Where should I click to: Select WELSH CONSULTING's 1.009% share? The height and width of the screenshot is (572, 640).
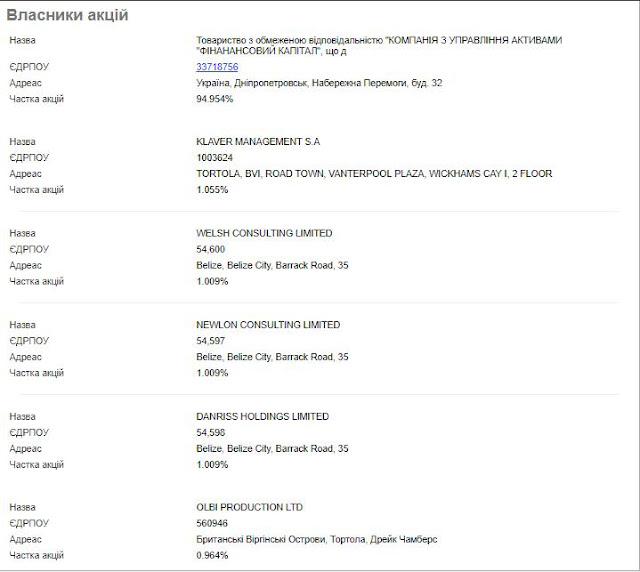pyautogui.click(x=212, y=281)
